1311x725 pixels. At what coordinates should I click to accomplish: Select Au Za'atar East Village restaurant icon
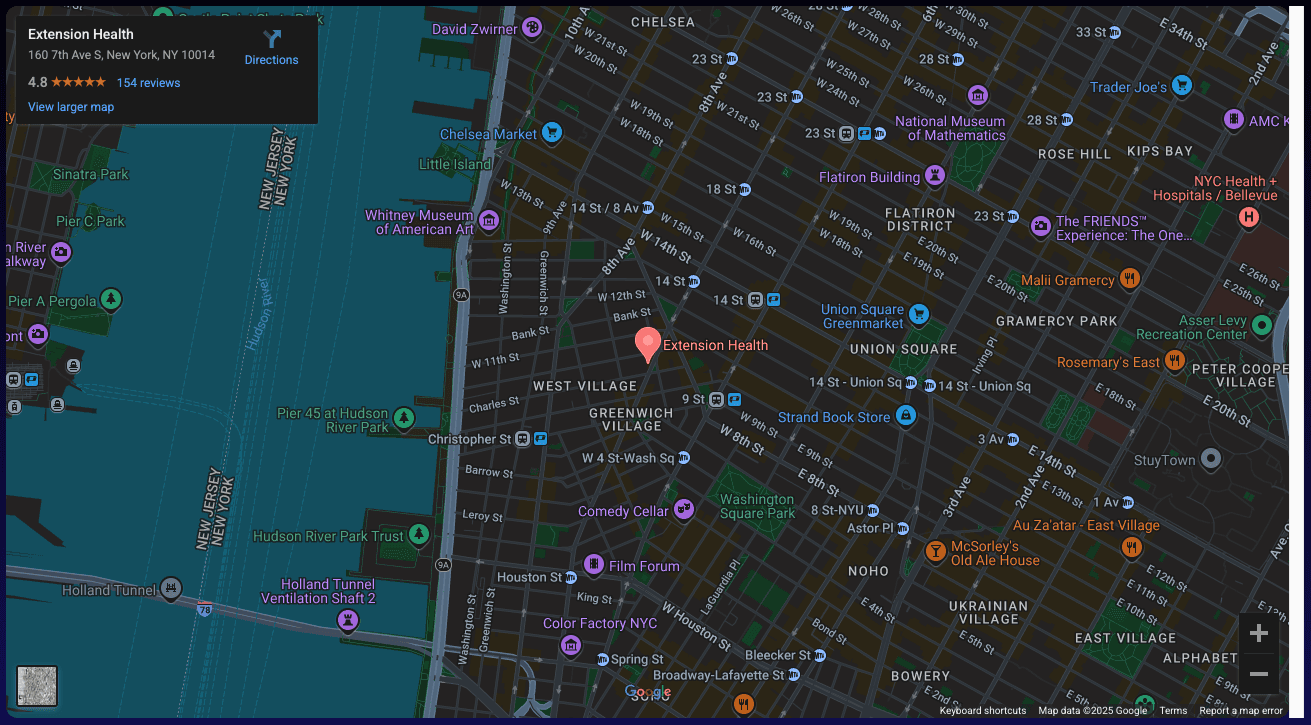(1132, 547)
